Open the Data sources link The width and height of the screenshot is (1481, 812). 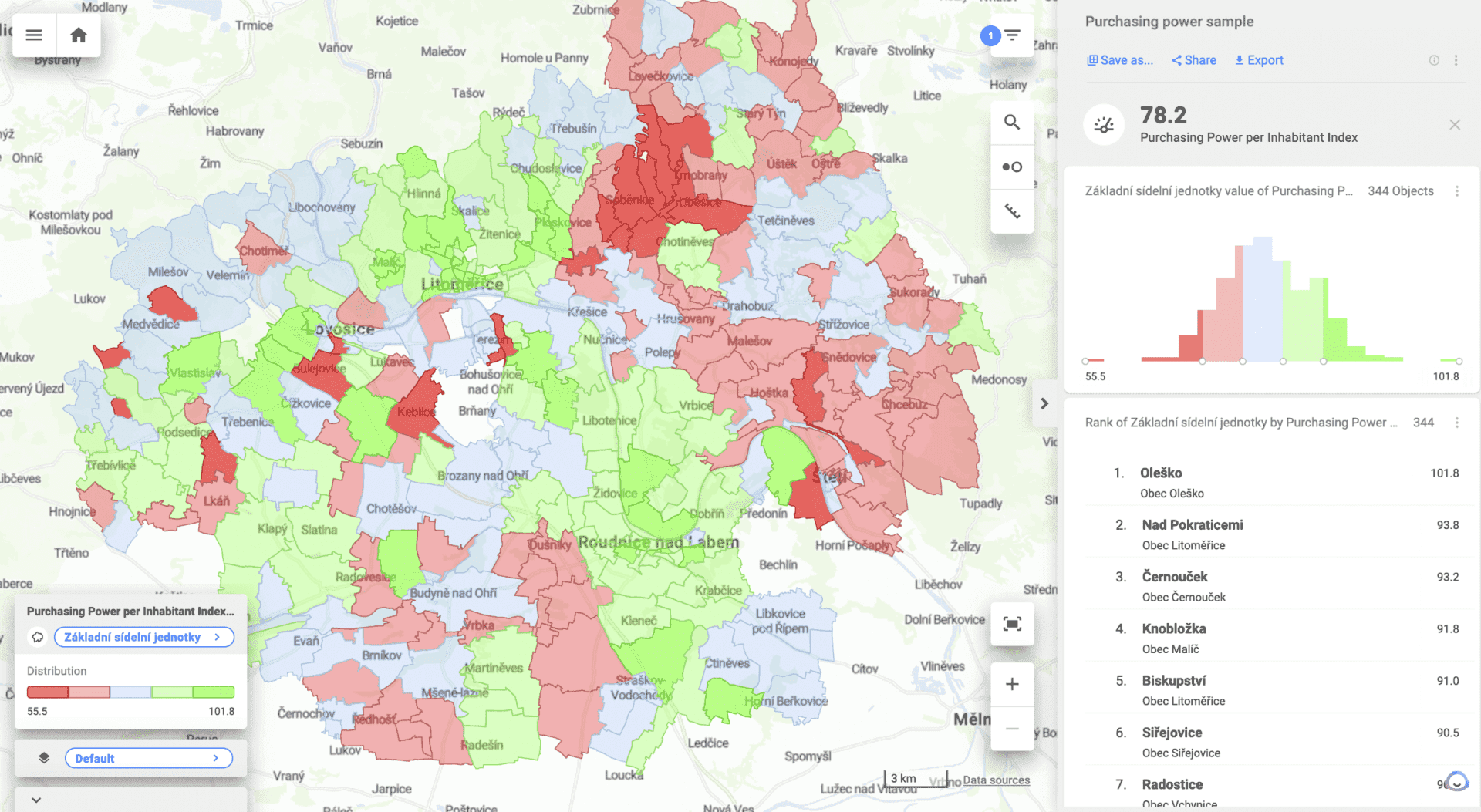tap(996, 780)
